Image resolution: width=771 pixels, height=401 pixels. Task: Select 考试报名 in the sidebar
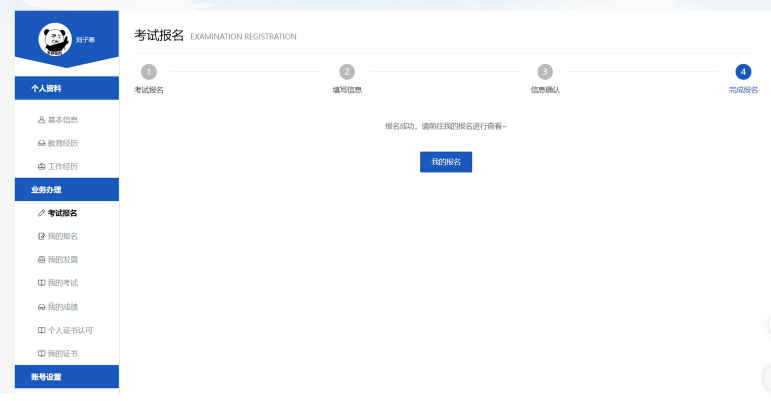pyautogui.click(x=62, y=213)
